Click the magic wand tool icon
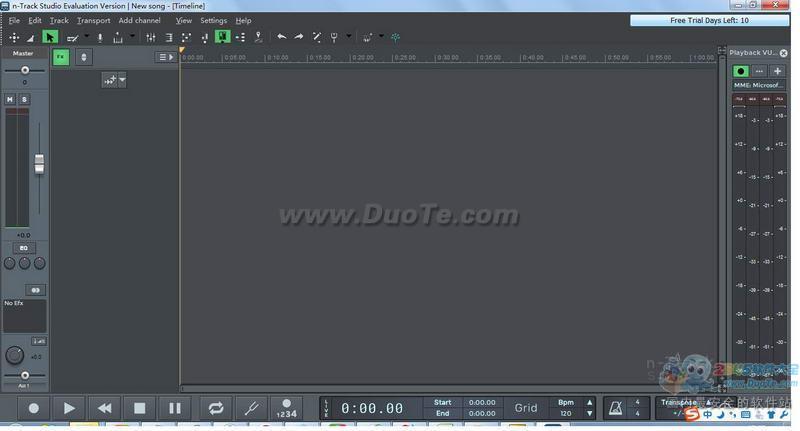800x431 pixels. click(x=317, y=37)
